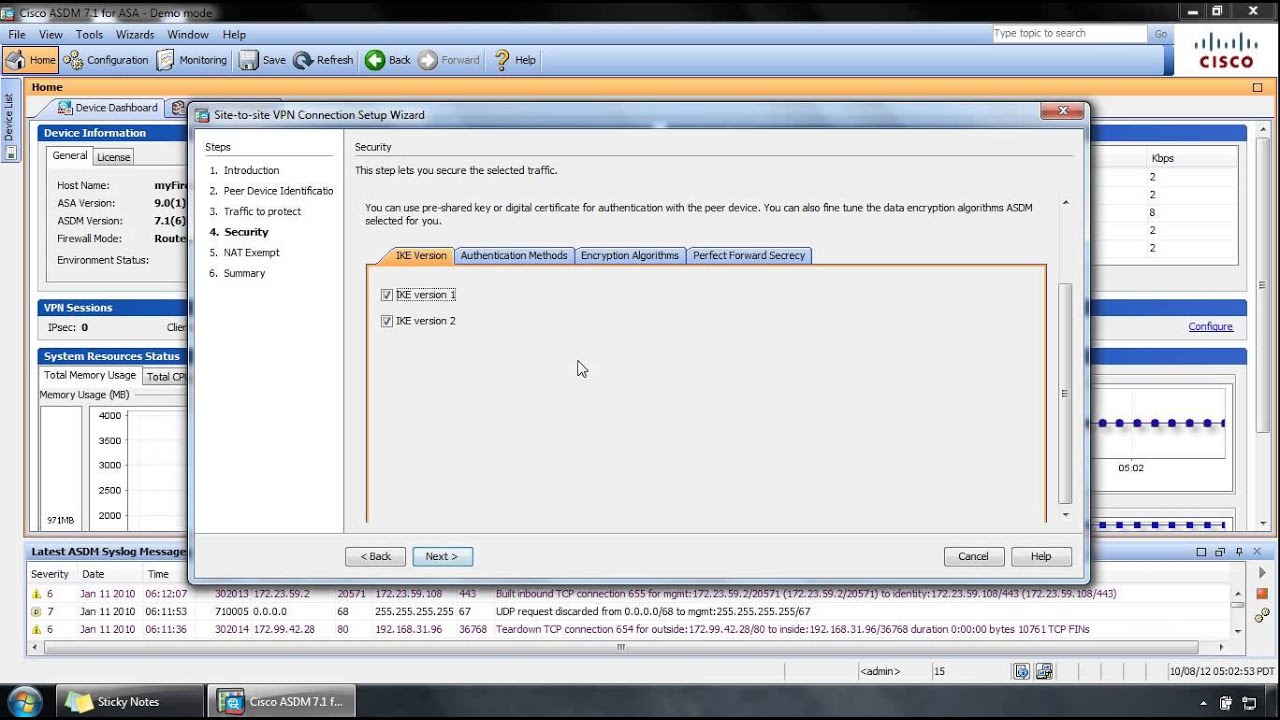1280x720 pixels.
Task: Cancel the VPN setup wizard
Action: click(x=974, y=557)
